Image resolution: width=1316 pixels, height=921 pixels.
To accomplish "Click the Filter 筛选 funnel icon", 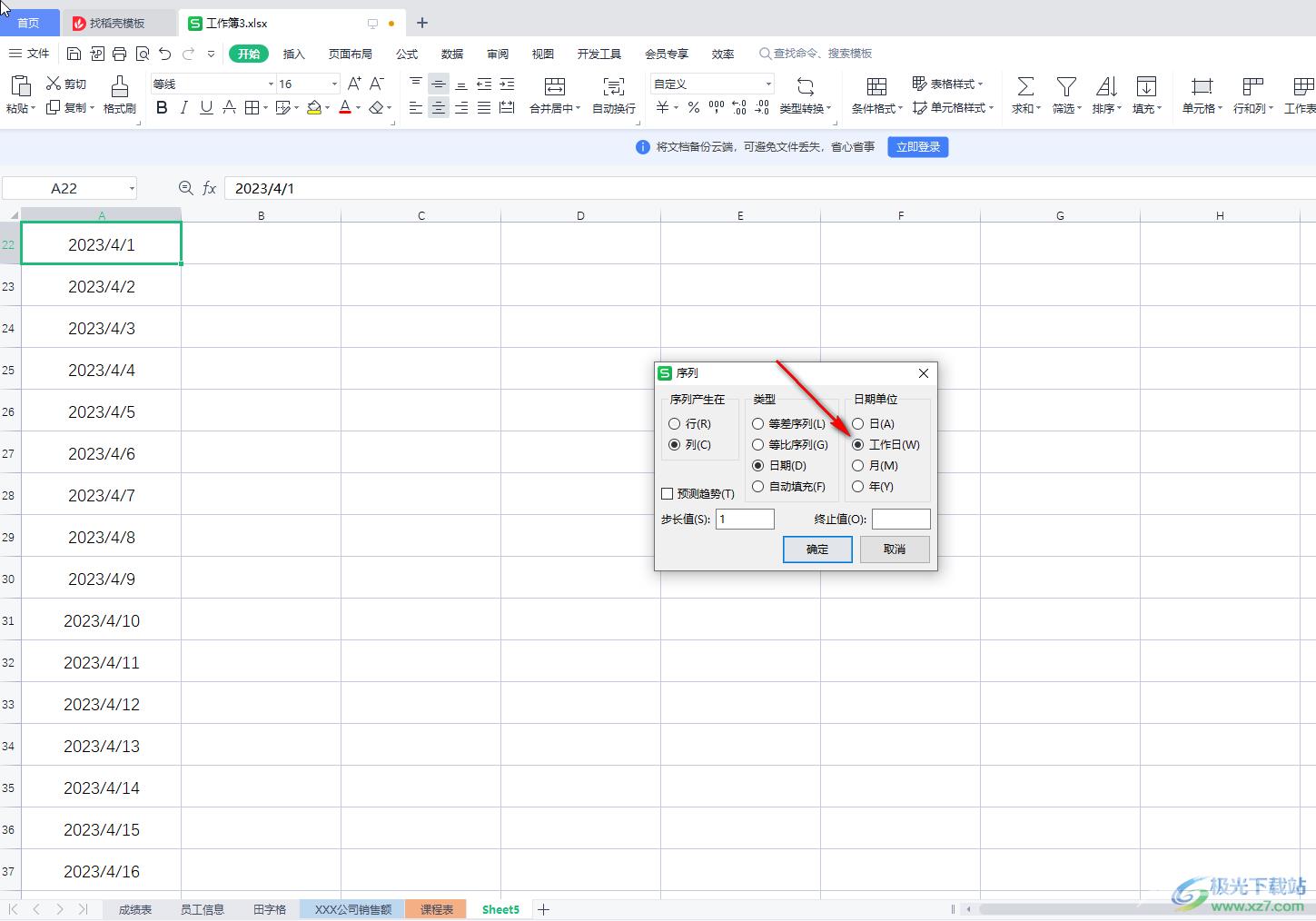I will coord(1066,86).
